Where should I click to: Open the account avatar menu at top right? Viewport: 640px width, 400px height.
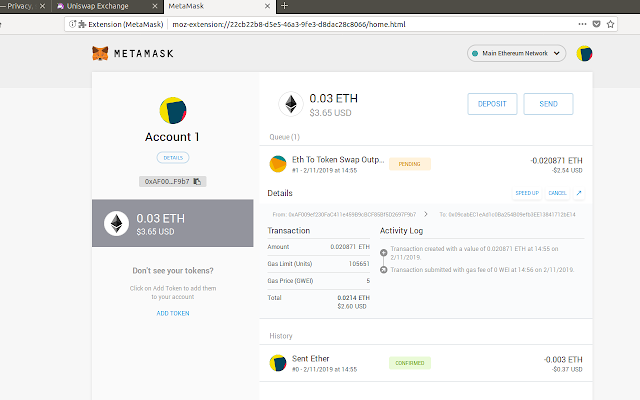click(584, 53)
